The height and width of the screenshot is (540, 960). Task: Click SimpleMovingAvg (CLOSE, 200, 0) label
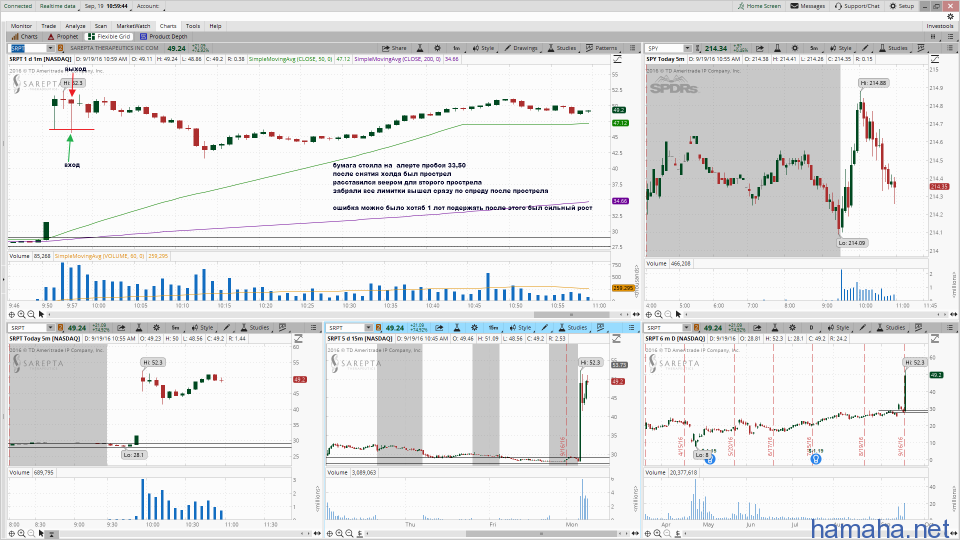click(399, 59)
